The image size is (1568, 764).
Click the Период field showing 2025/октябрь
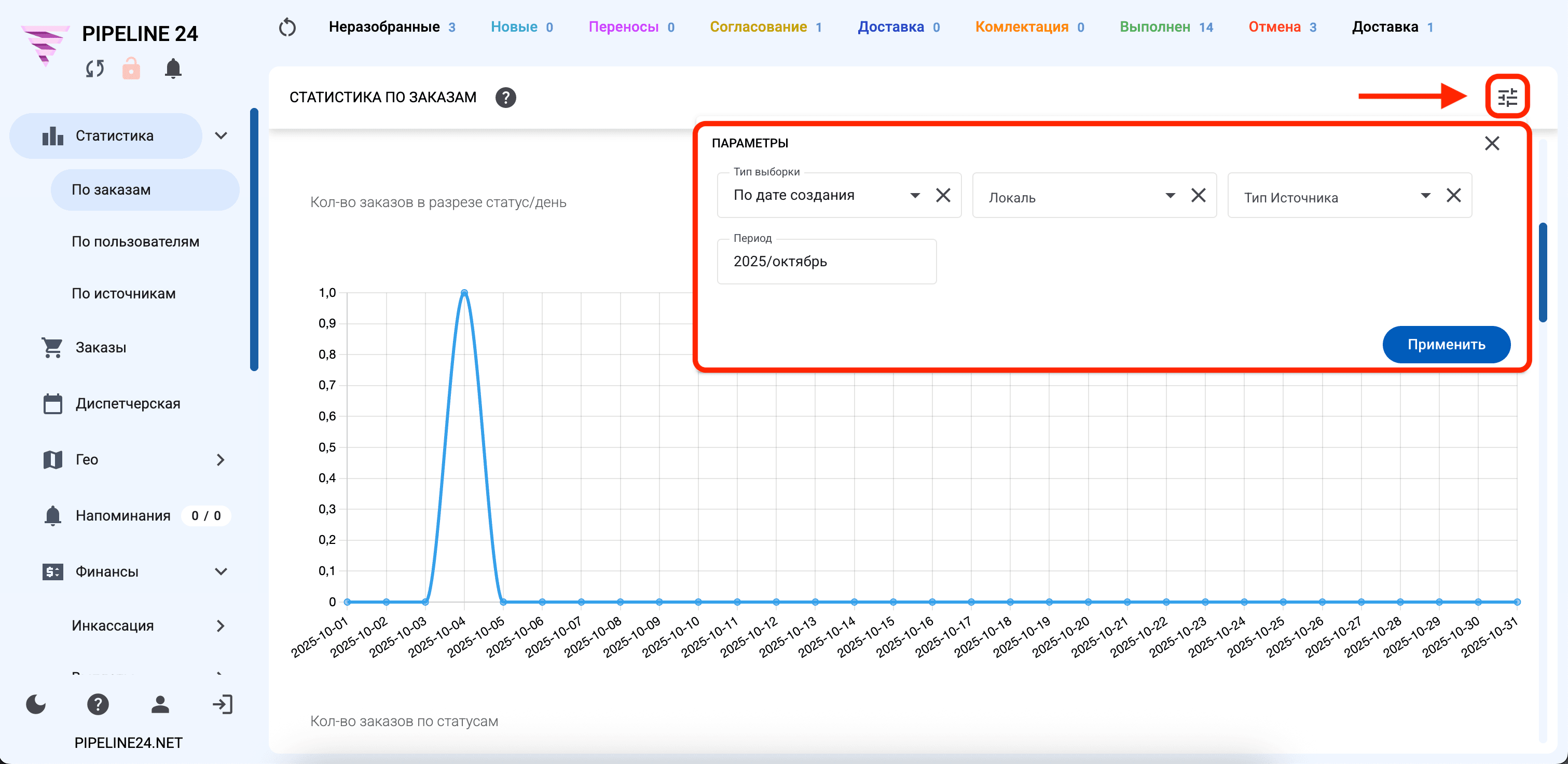click(x=827, y=261)
